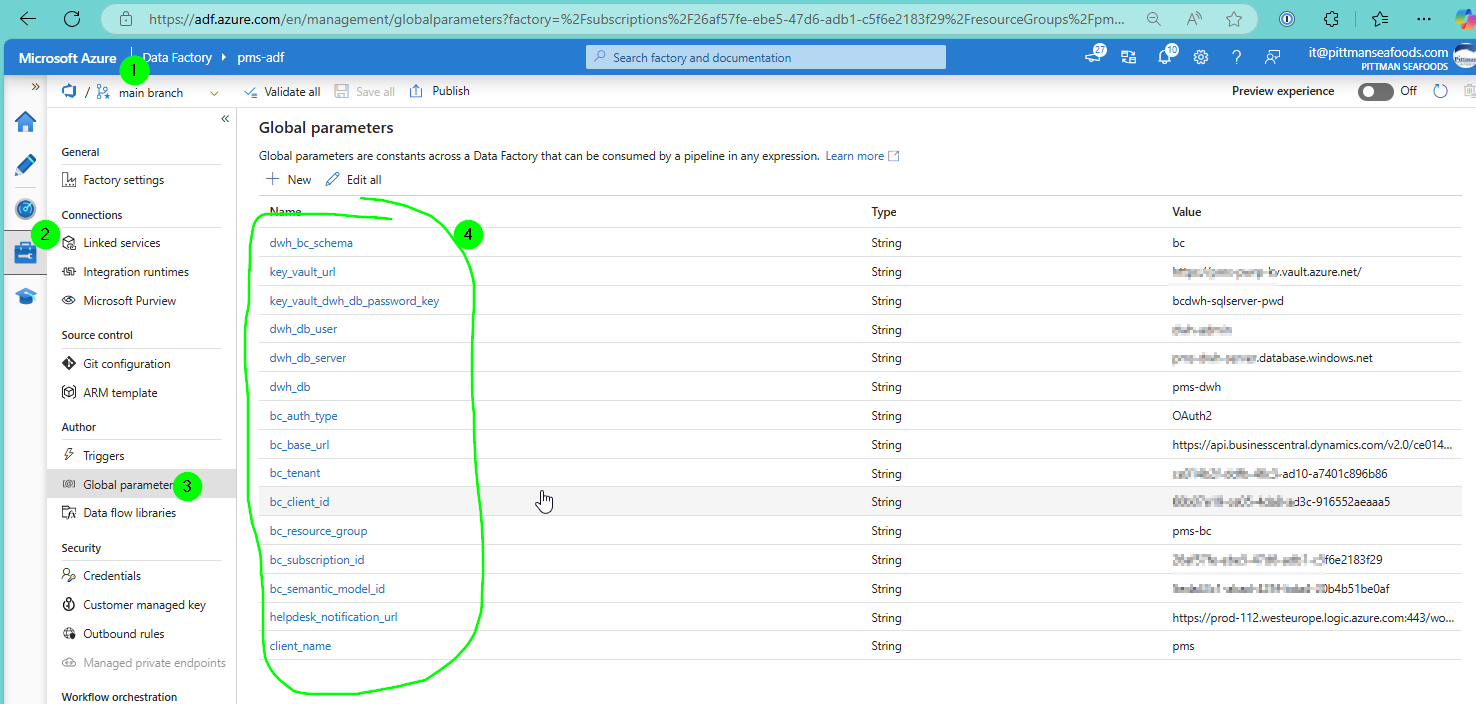Viewport: 1476px width, 704px height.
Task: Open the Monitor gauge hub icon
Action: tap(25, 209)
